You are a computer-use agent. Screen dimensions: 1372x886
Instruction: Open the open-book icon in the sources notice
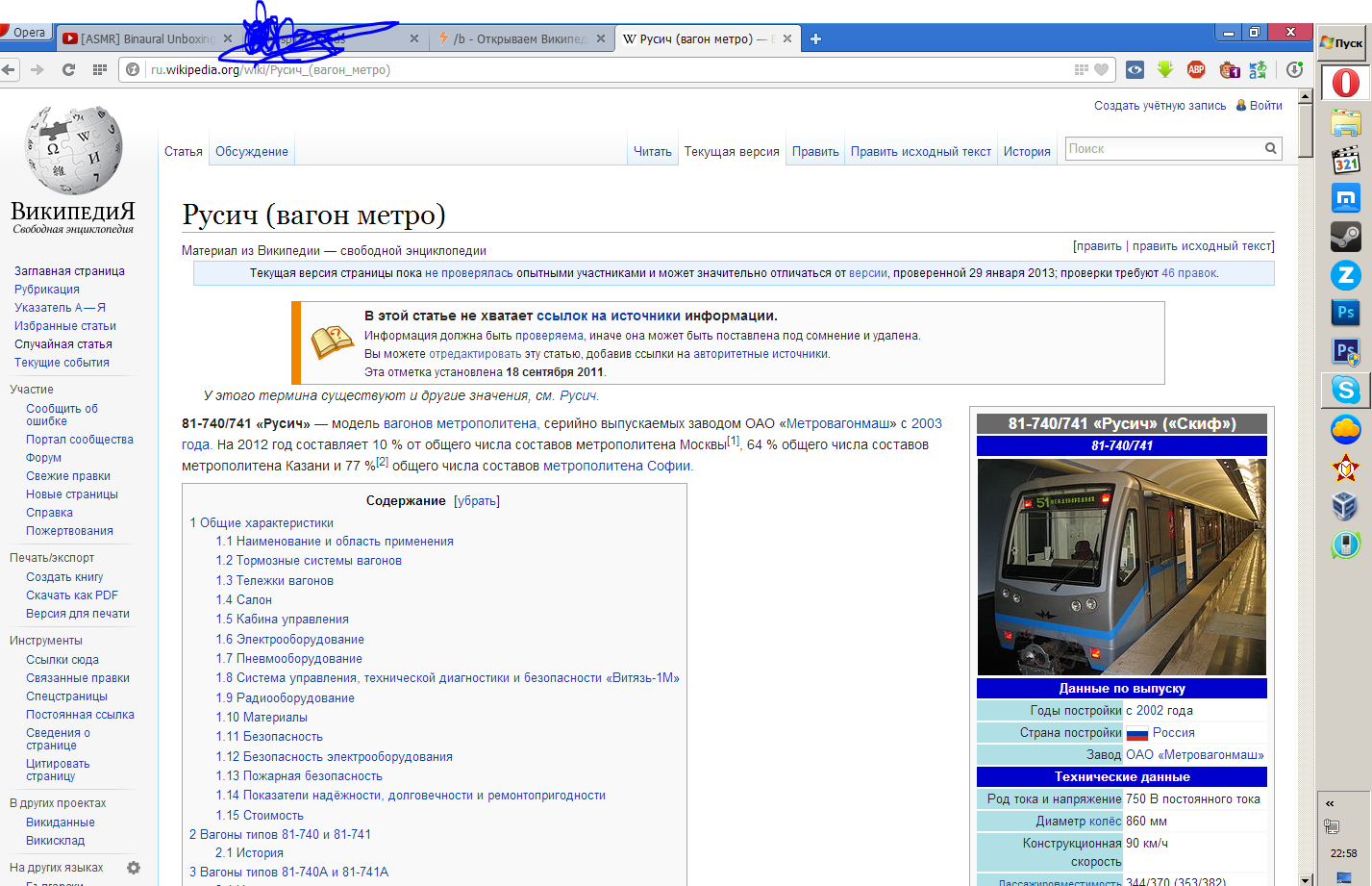[x=332, y=342]
